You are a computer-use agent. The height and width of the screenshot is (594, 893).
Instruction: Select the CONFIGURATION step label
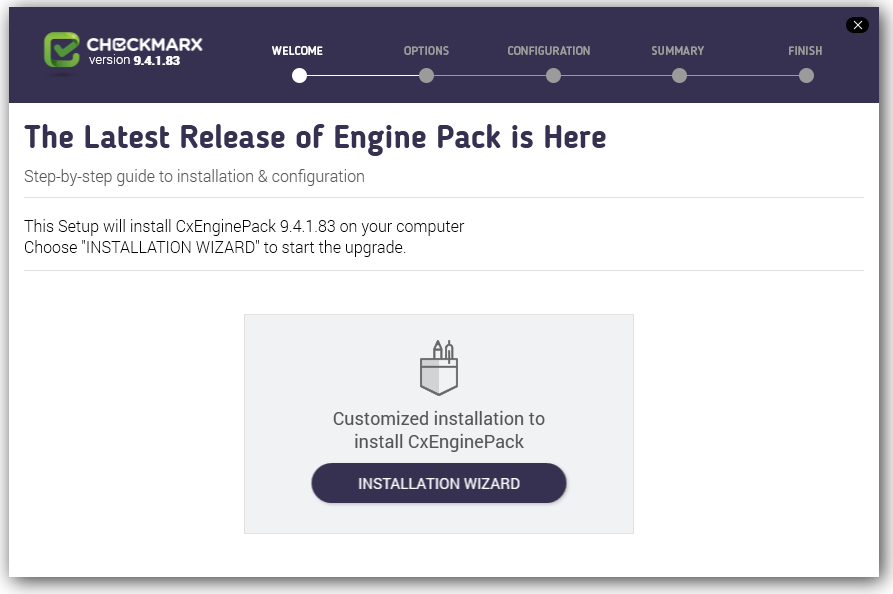pyautogui.click(x=548, y=51)
